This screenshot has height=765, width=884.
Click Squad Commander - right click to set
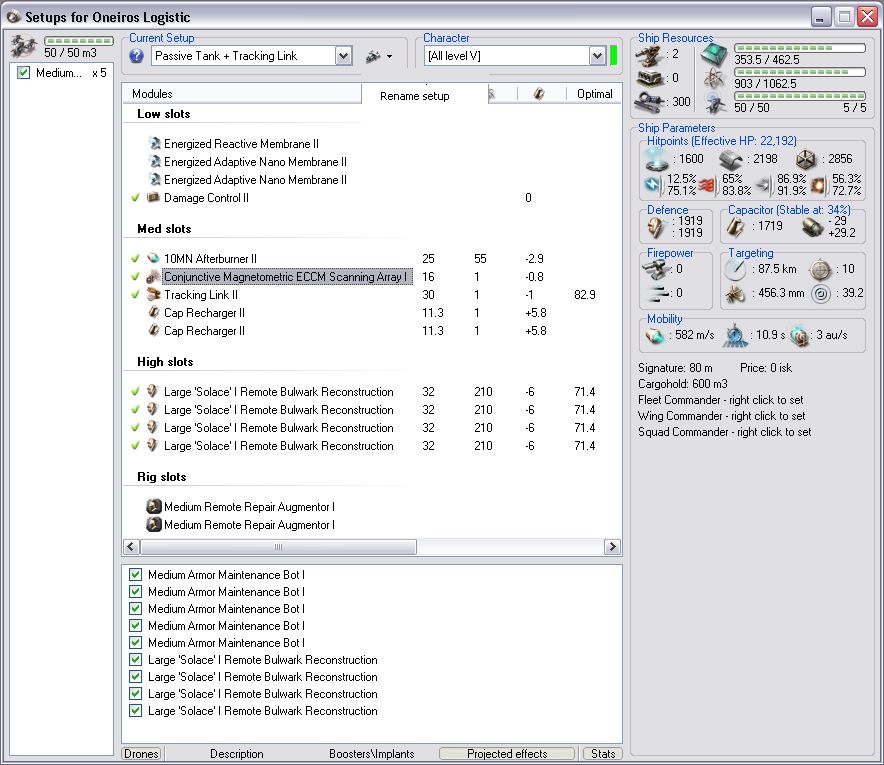pos(724,432)
